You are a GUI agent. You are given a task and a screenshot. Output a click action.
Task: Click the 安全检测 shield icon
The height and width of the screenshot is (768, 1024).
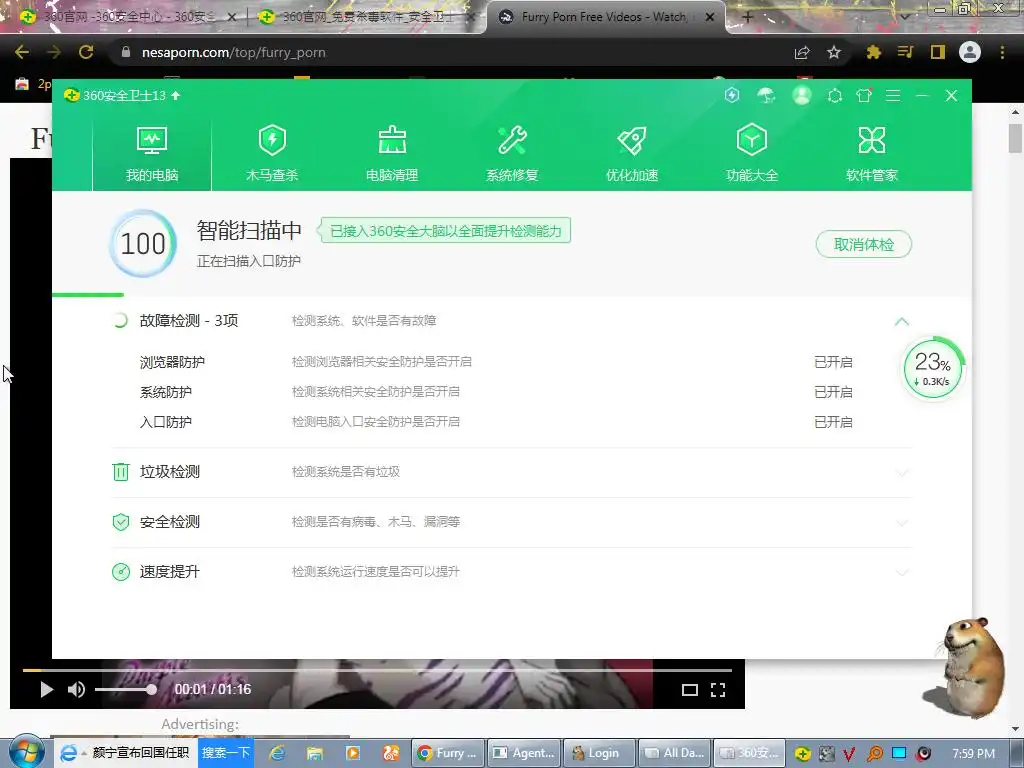[121, 522]
